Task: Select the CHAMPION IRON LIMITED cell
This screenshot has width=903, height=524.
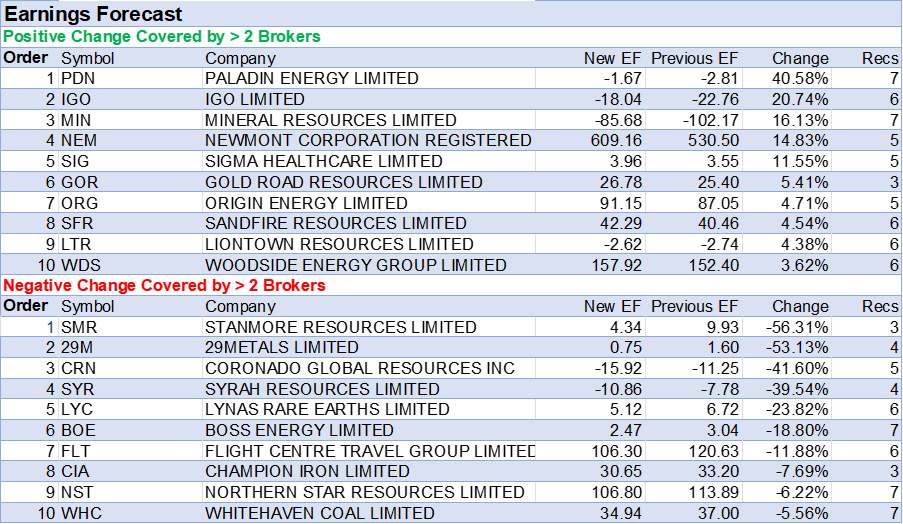Action: [307, 471]
